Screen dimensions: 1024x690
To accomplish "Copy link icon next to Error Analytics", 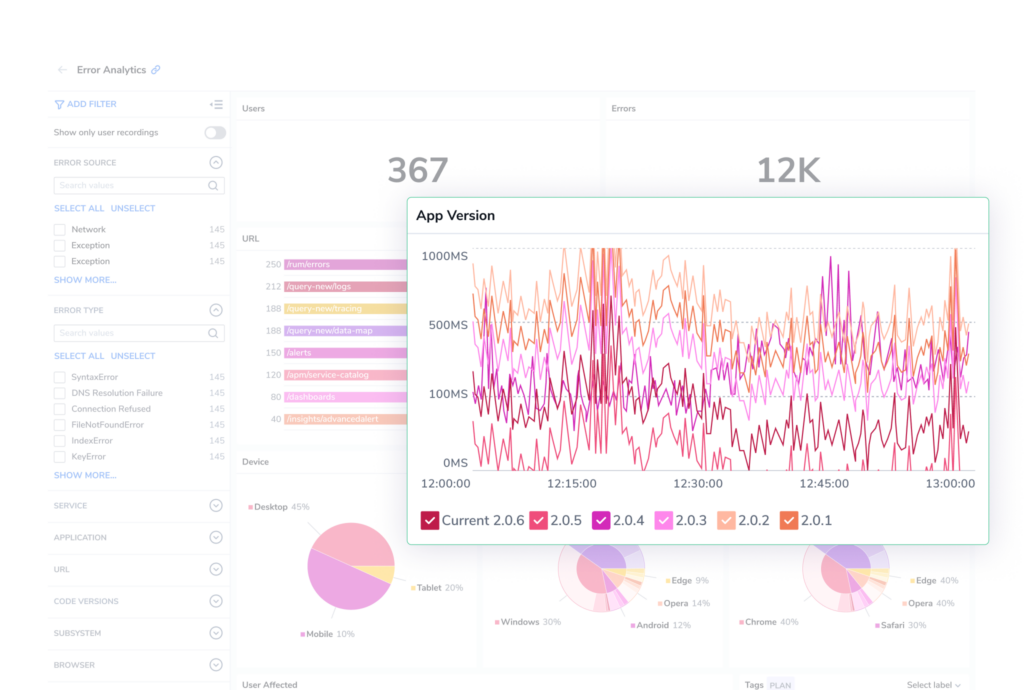I will (155, 70).
